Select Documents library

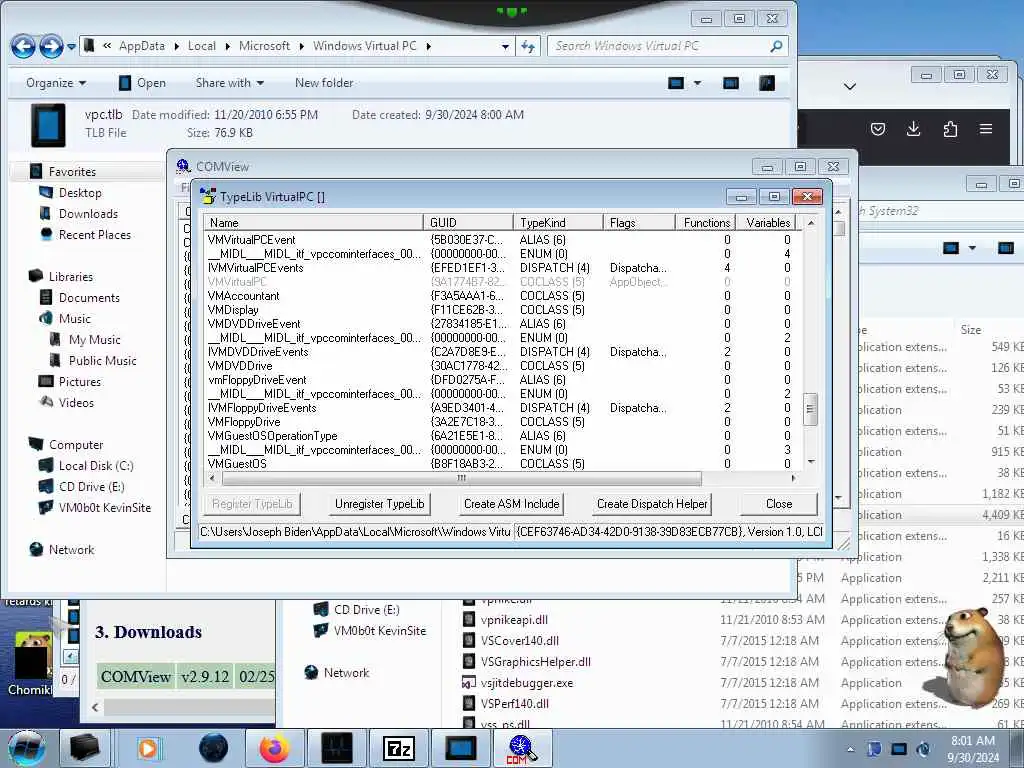pos(89,298)
